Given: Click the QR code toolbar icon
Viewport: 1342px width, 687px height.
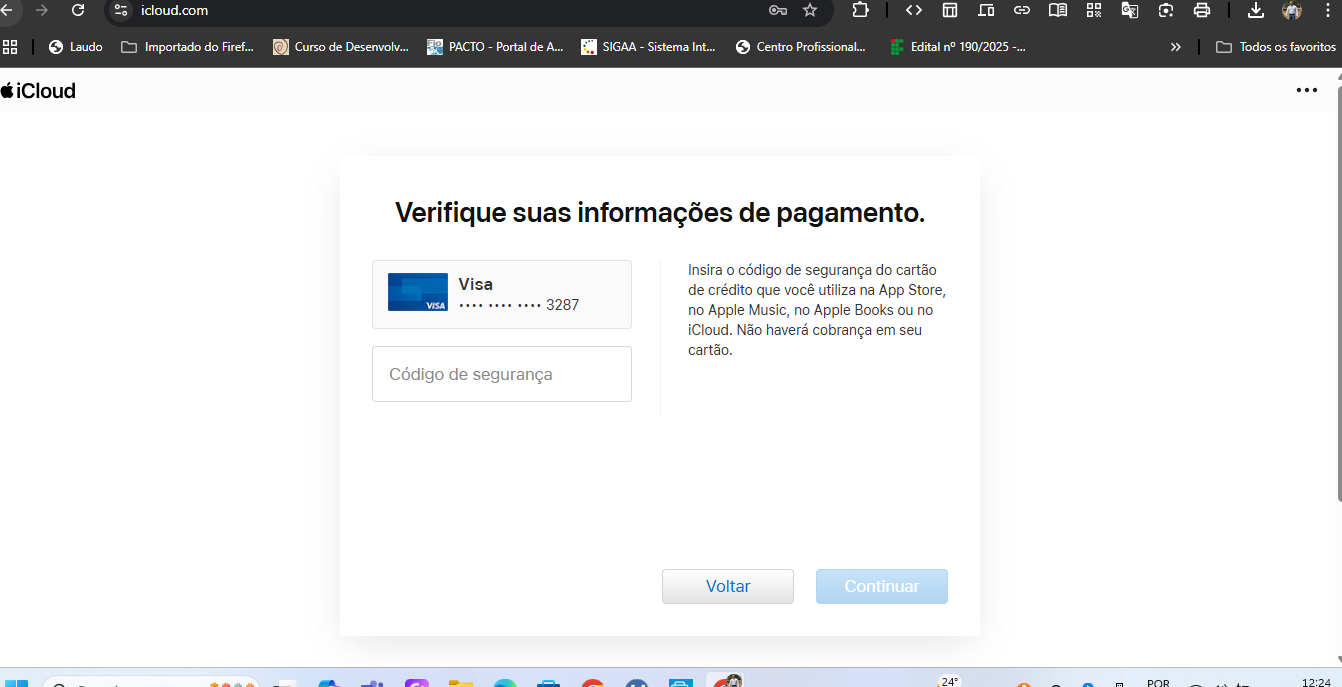Looking at the screenshot, I should pyautogui.click(x=1094, y=10).
